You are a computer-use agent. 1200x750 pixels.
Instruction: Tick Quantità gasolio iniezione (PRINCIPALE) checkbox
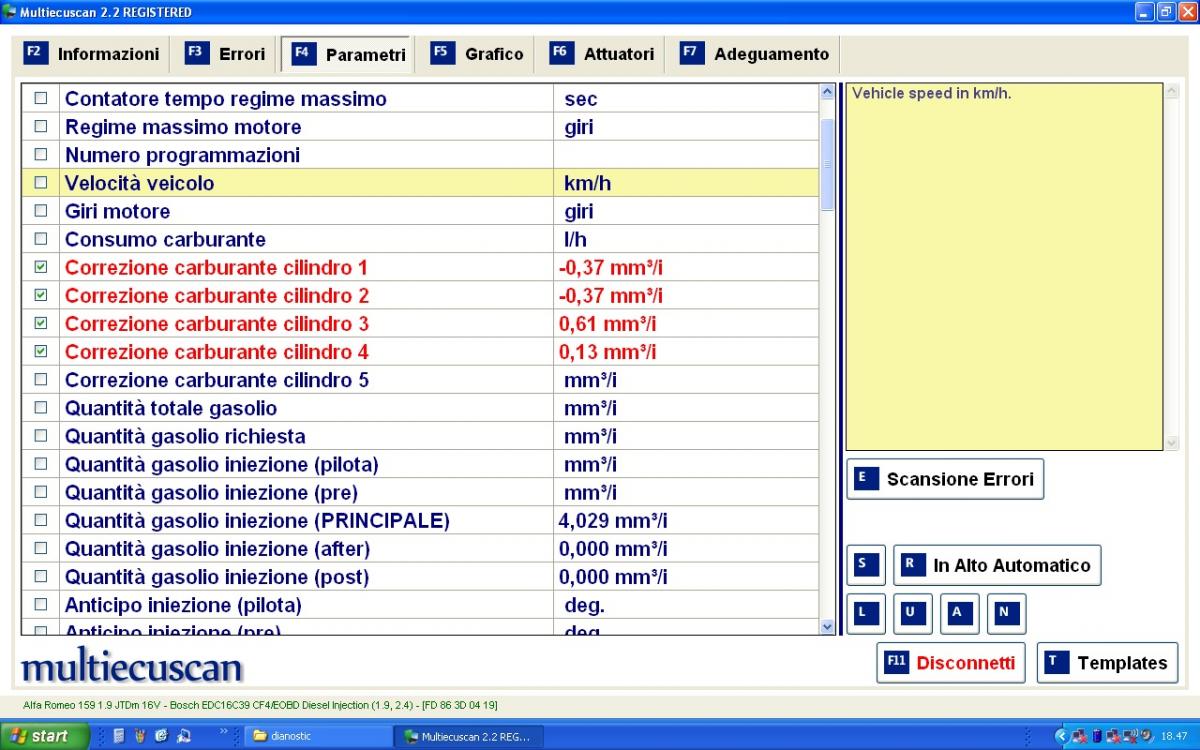click(41, 520)
